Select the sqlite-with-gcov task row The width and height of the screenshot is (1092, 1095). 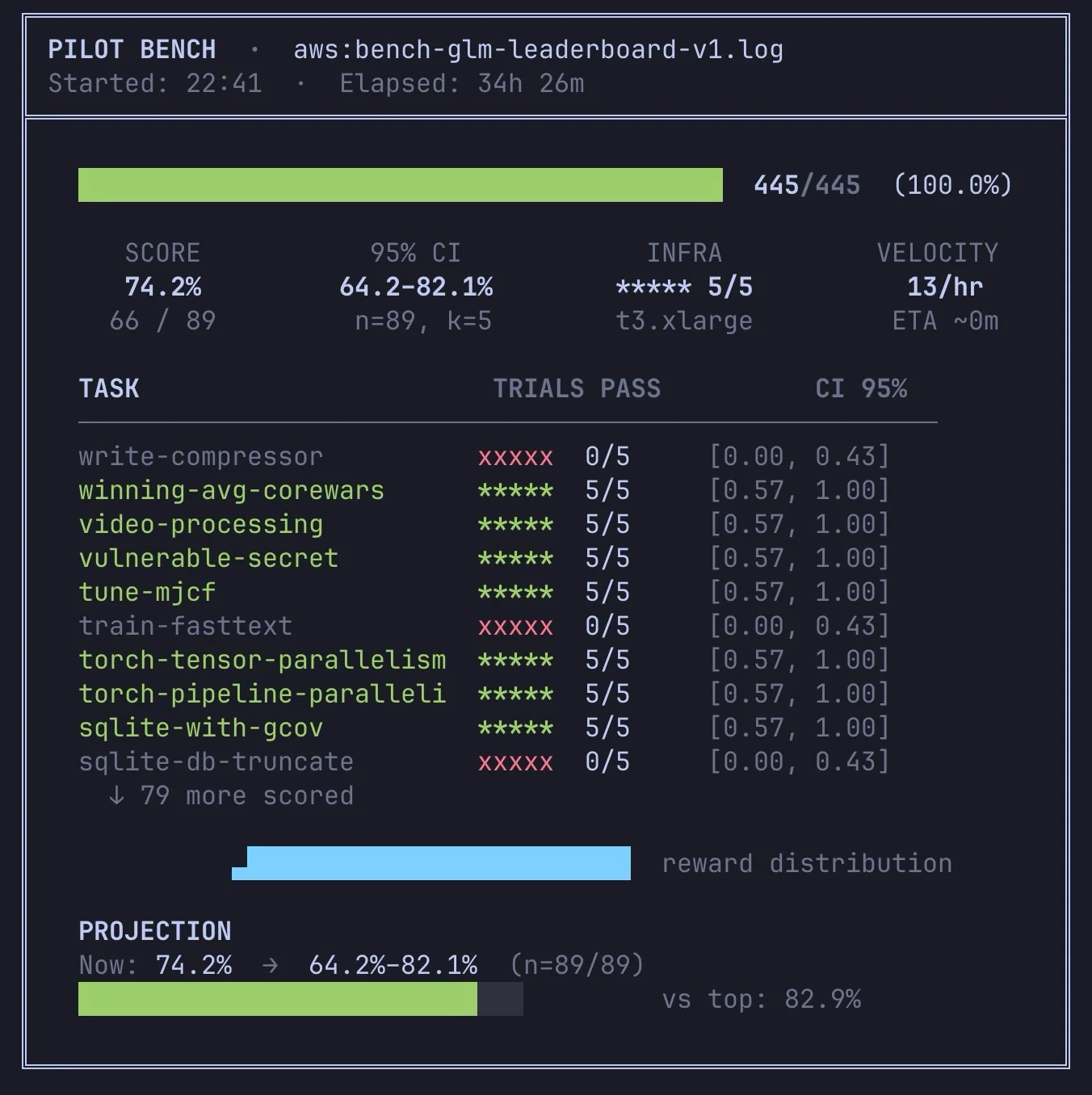point(485,728)
